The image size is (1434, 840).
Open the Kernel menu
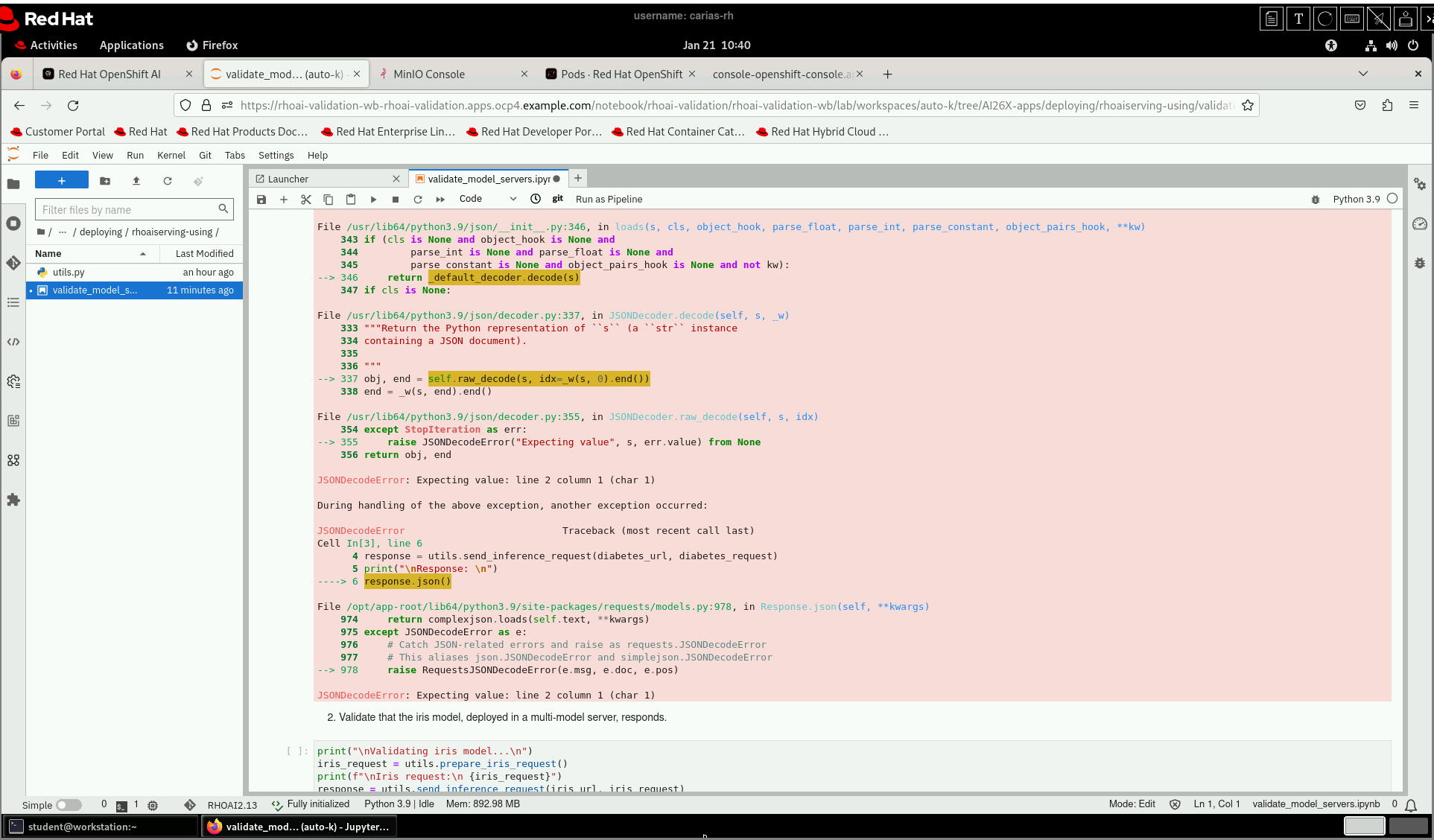(171, 156)
